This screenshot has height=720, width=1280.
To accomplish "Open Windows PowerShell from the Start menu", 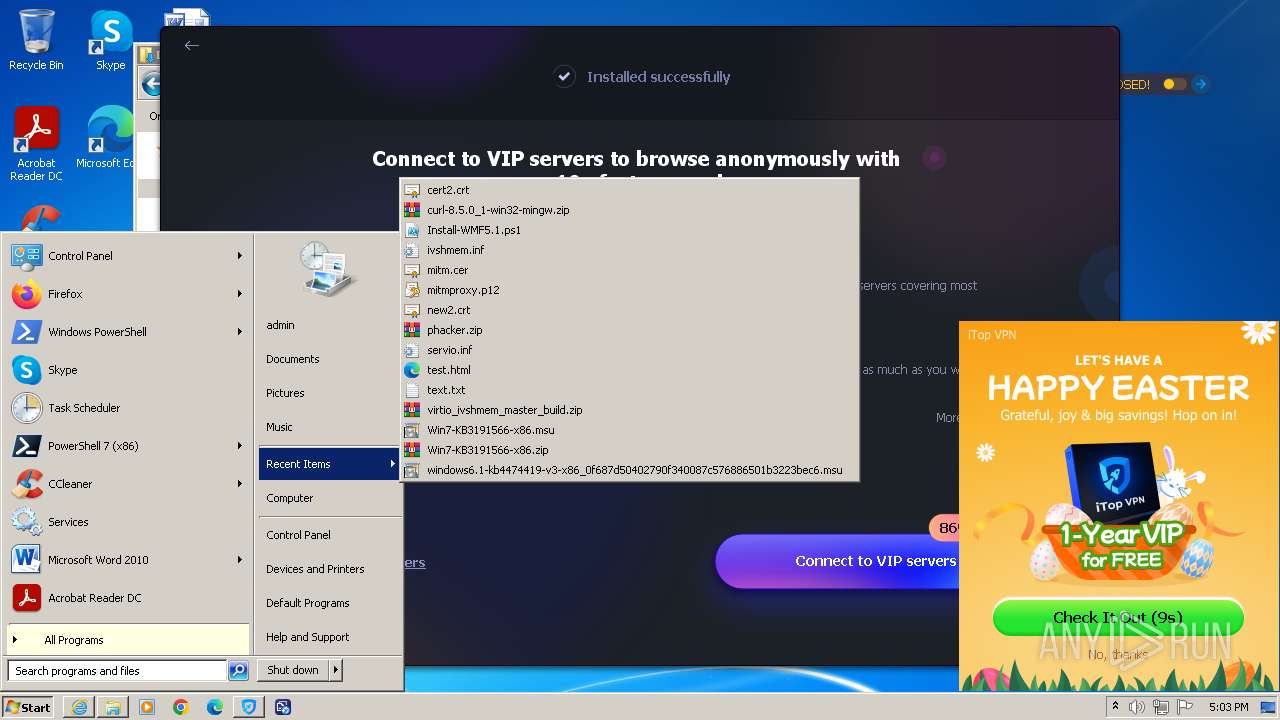I will tap(127, 332).
